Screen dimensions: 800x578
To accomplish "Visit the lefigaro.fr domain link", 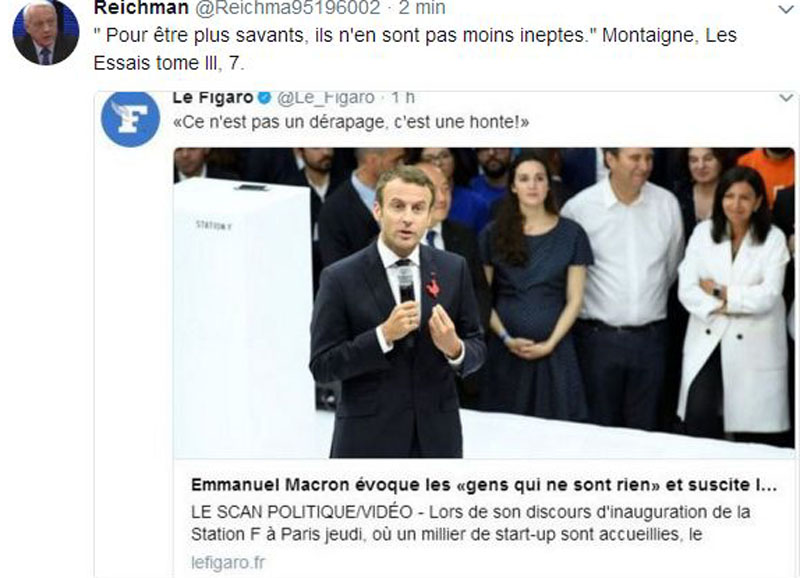I will tap(228, 562).
